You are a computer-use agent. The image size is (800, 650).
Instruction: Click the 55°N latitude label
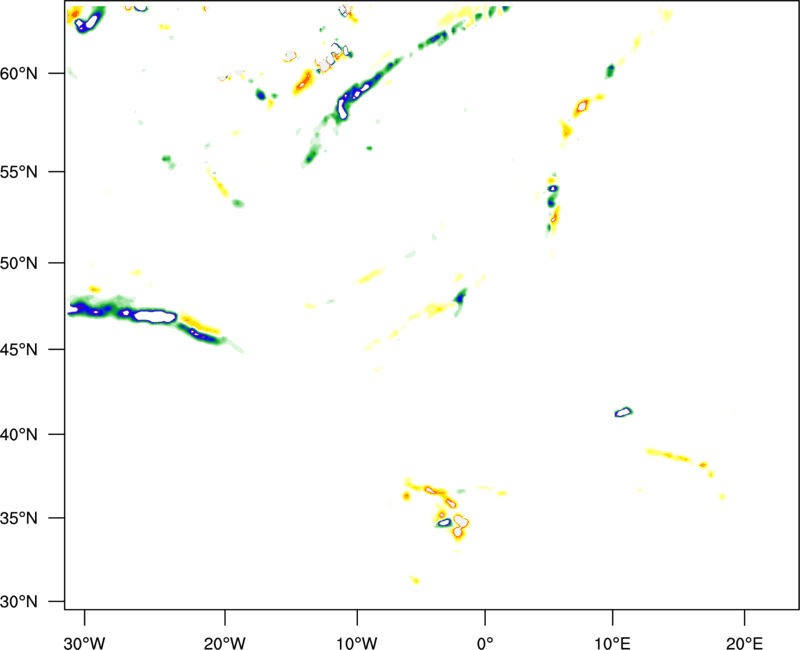coord(19,172)
